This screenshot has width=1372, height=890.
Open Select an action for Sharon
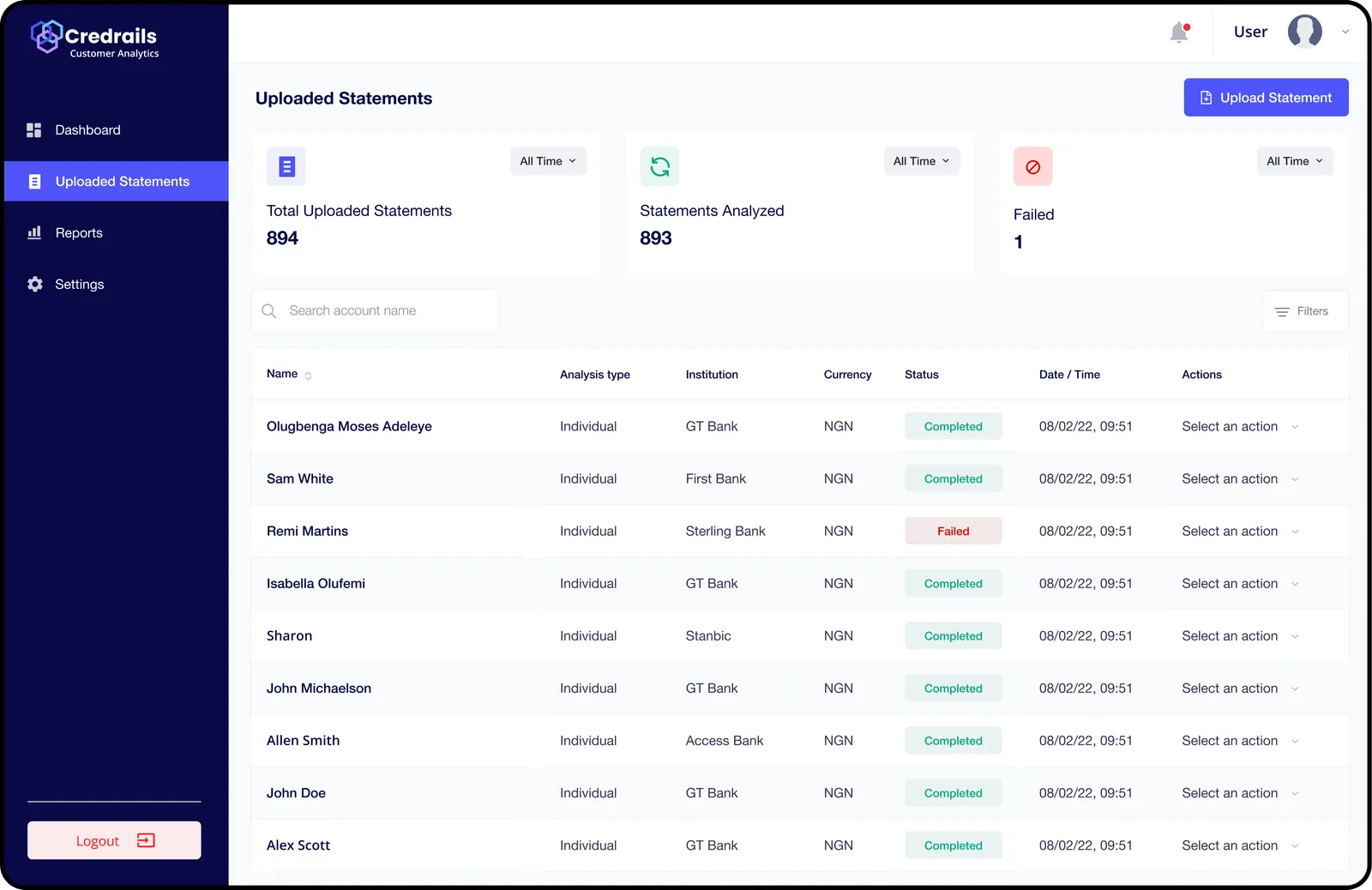(1240, 636)
